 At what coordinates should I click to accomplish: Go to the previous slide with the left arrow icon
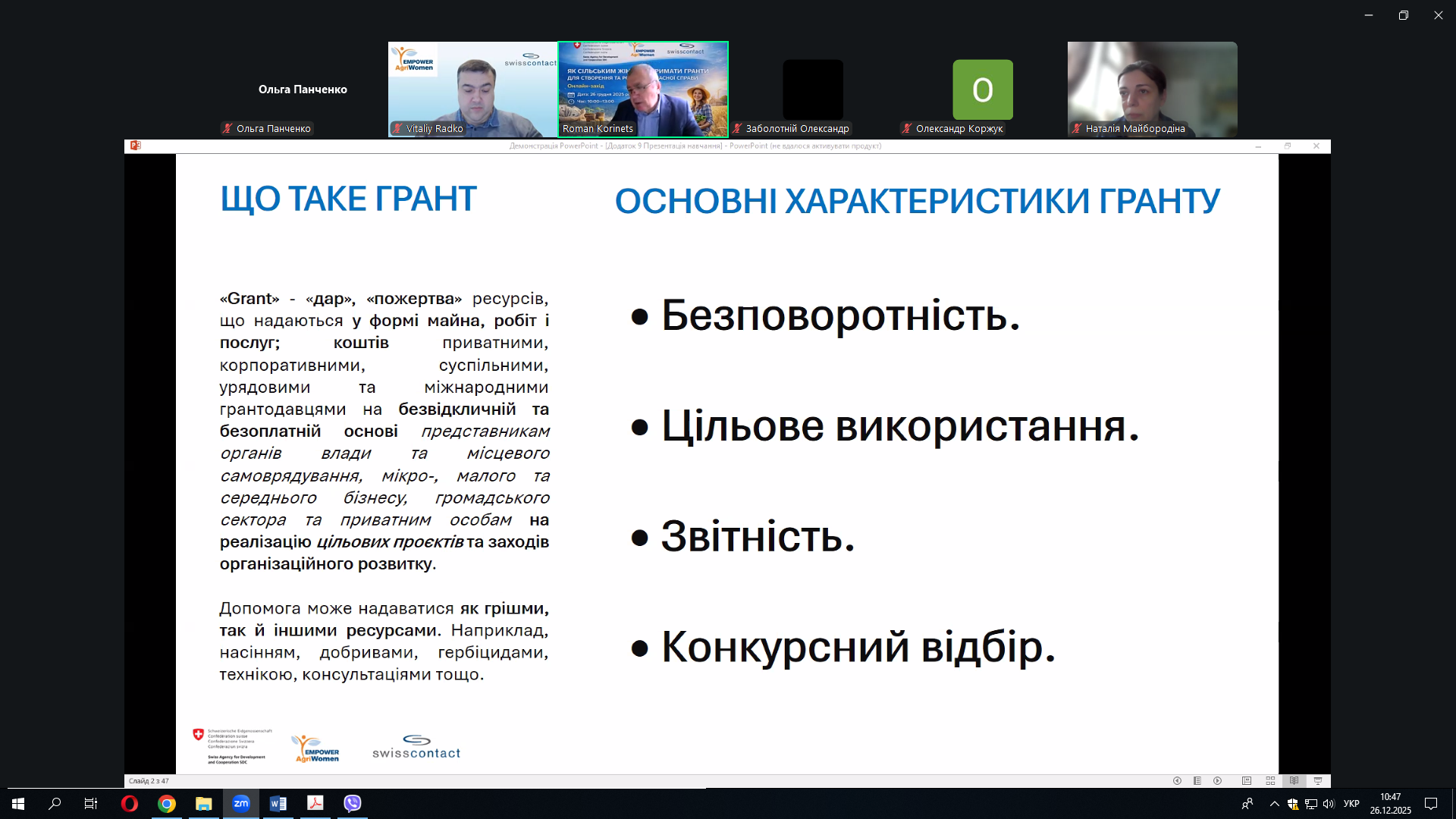(1177, 781)
